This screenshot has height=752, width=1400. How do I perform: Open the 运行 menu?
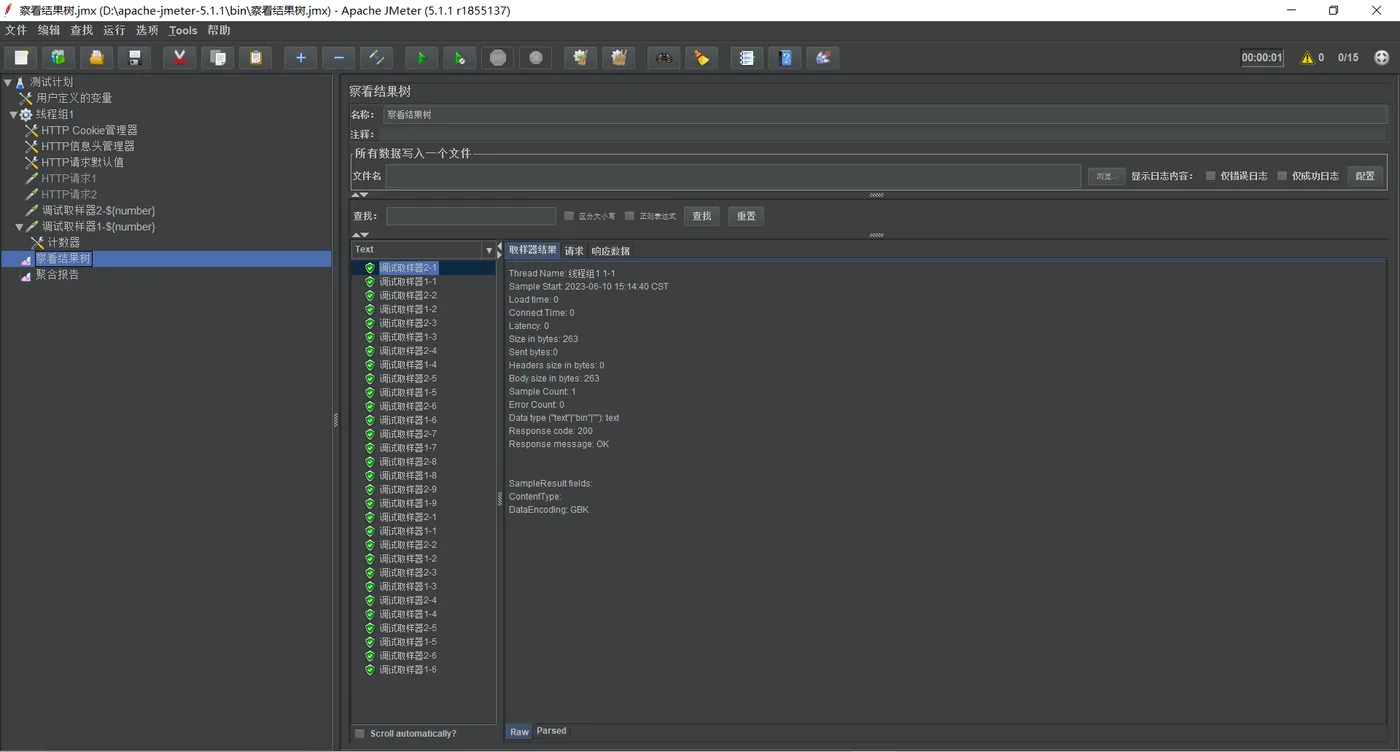click(x=114, y=30)
